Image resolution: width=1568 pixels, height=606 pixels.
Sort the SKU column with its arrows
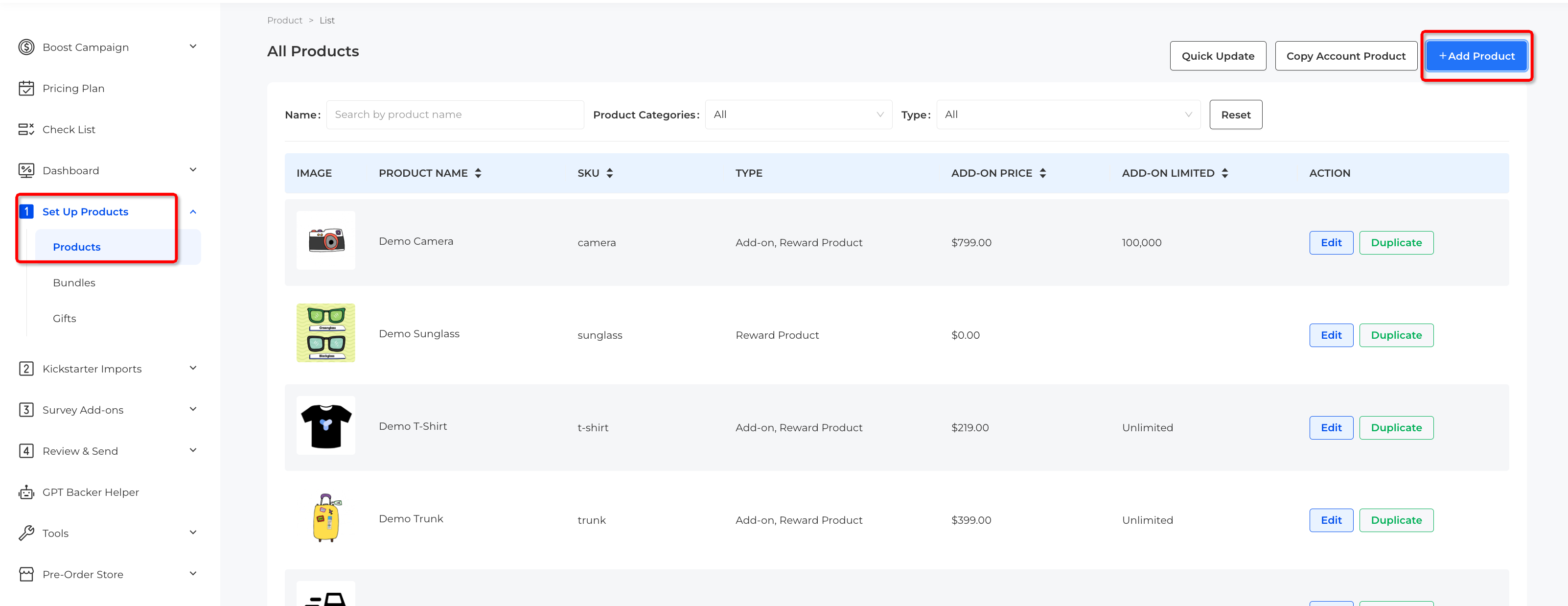609,173
